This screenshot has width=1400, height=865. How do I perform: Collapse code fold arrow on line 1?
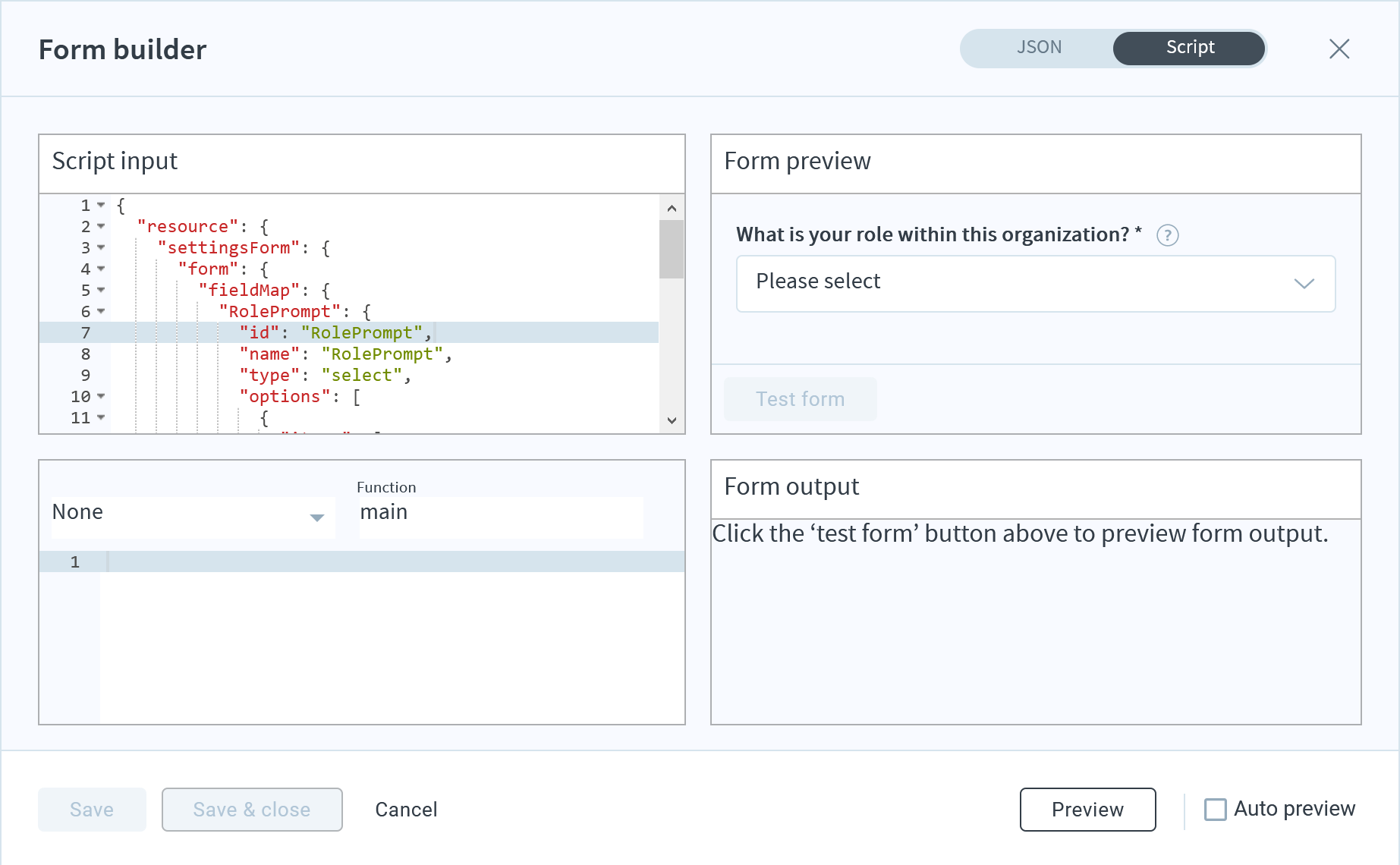pos(101,205)
